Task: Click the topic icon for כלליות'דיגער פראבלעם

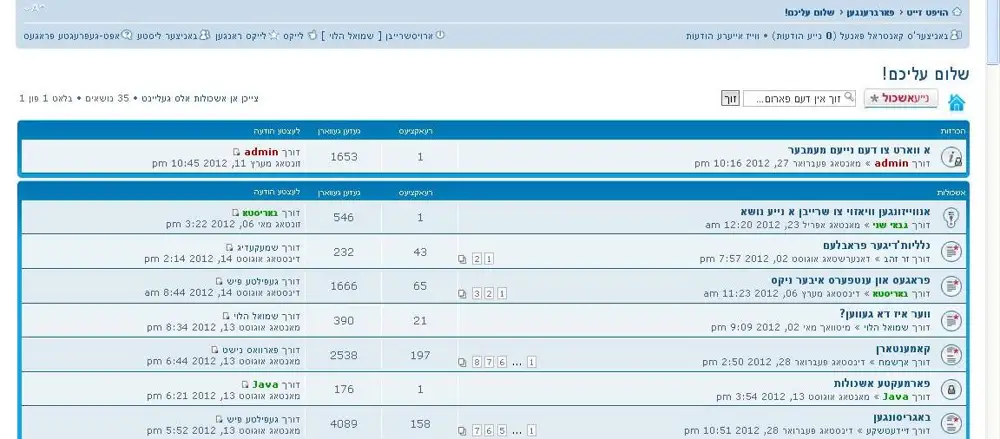Action: [x=951, y=252]
